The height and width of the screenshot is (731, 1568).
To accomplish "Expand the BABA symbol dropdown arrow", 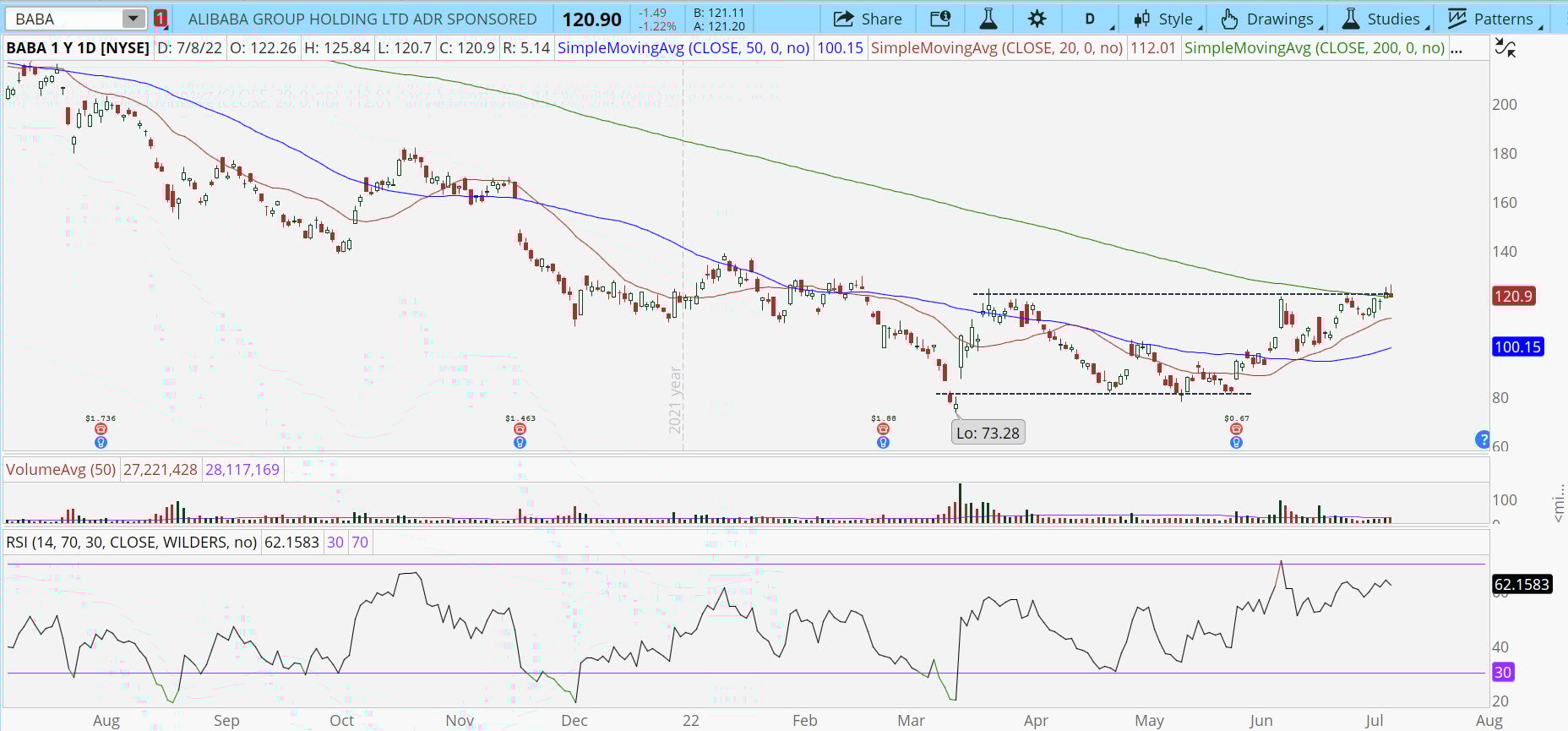I will click(x=133, y=19).
